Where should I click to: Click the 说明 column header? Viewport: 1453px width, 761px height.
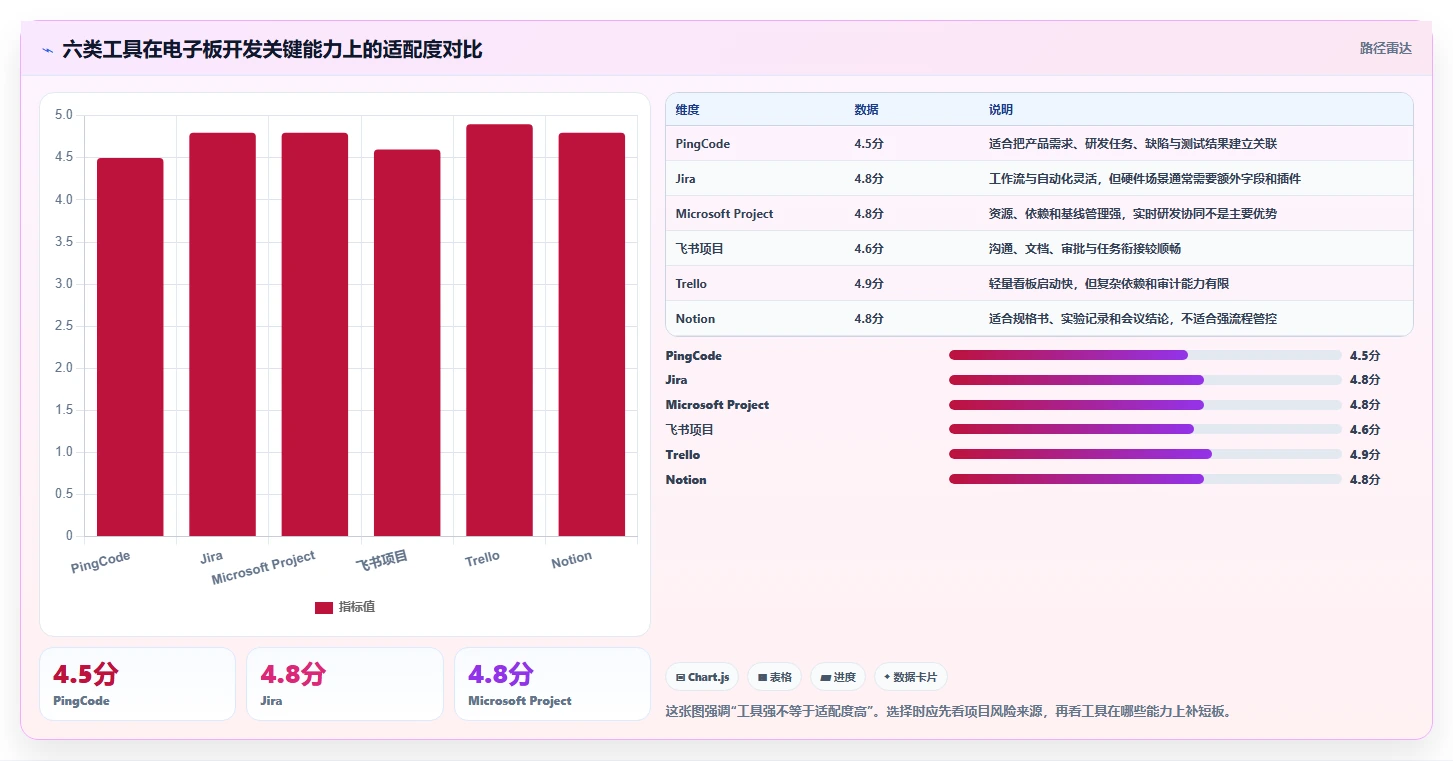click(x=1001, y=110)
